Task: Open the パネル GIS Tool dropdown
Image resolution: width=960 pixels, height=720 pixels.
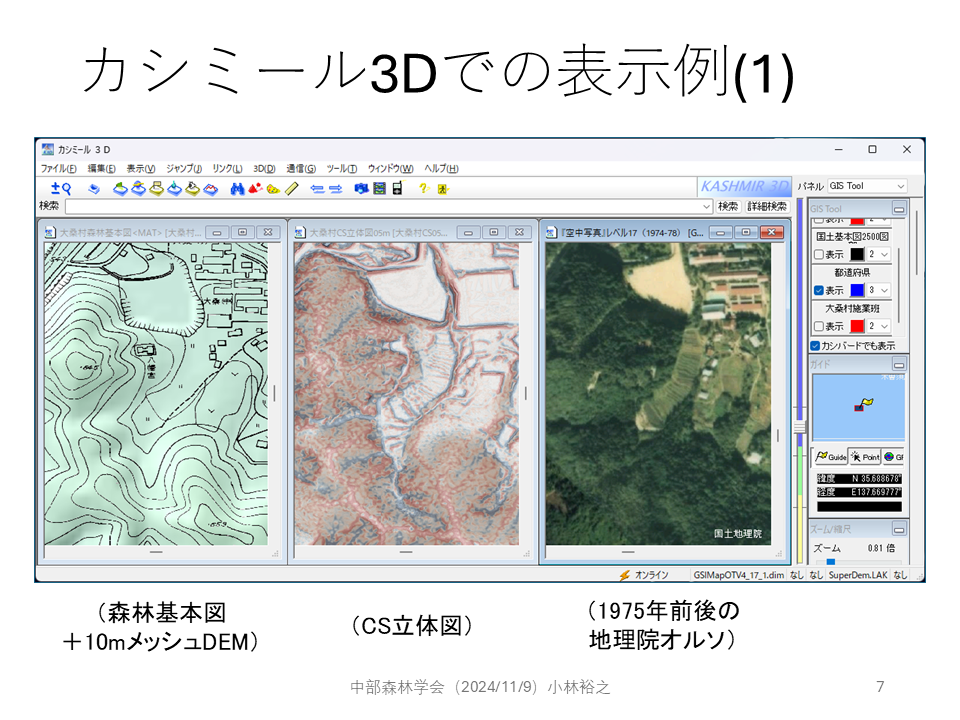Action: tap(867, 186)
